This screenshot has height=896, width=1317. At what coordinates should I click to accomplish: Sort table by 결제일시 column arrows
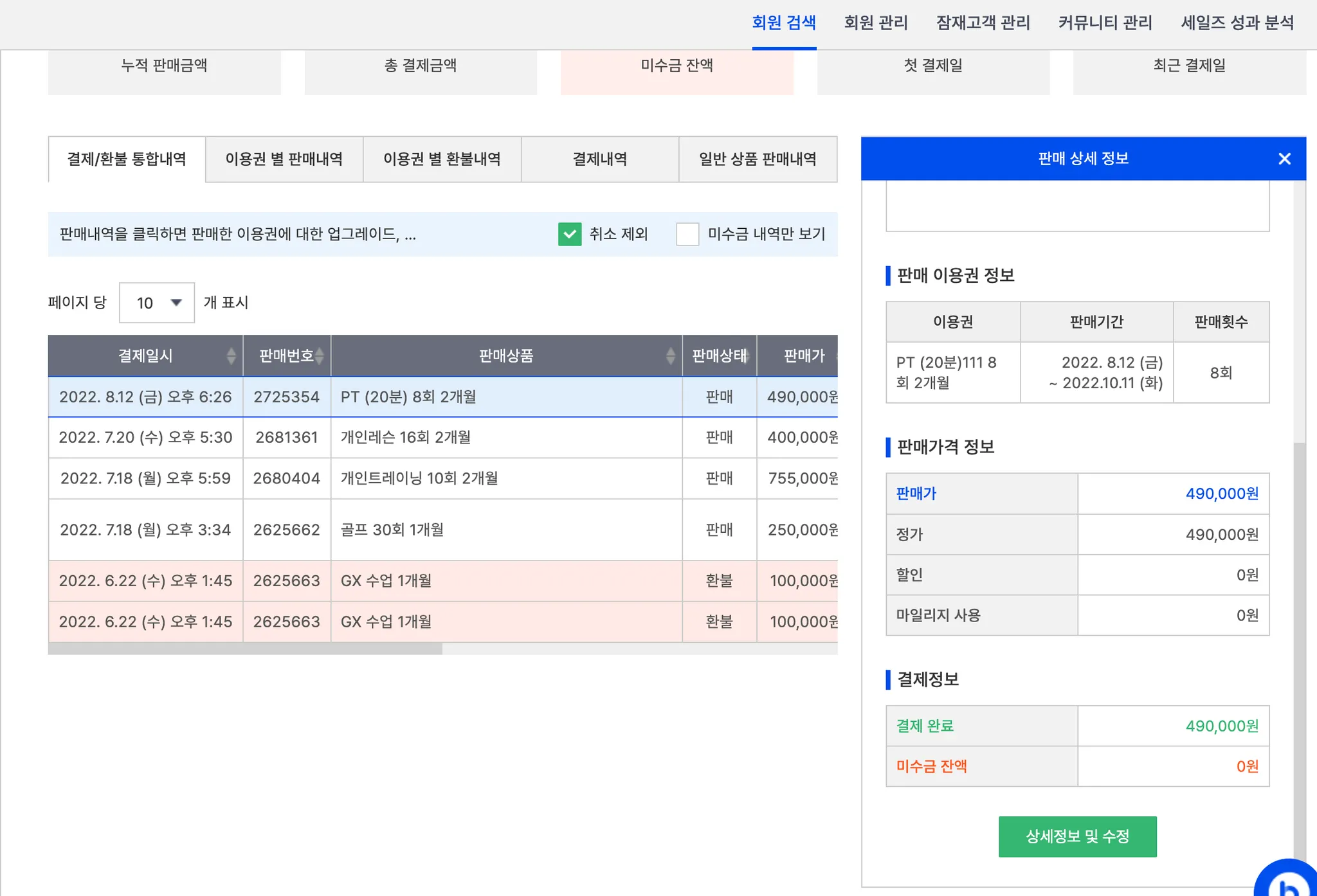(x=231, y=355)
